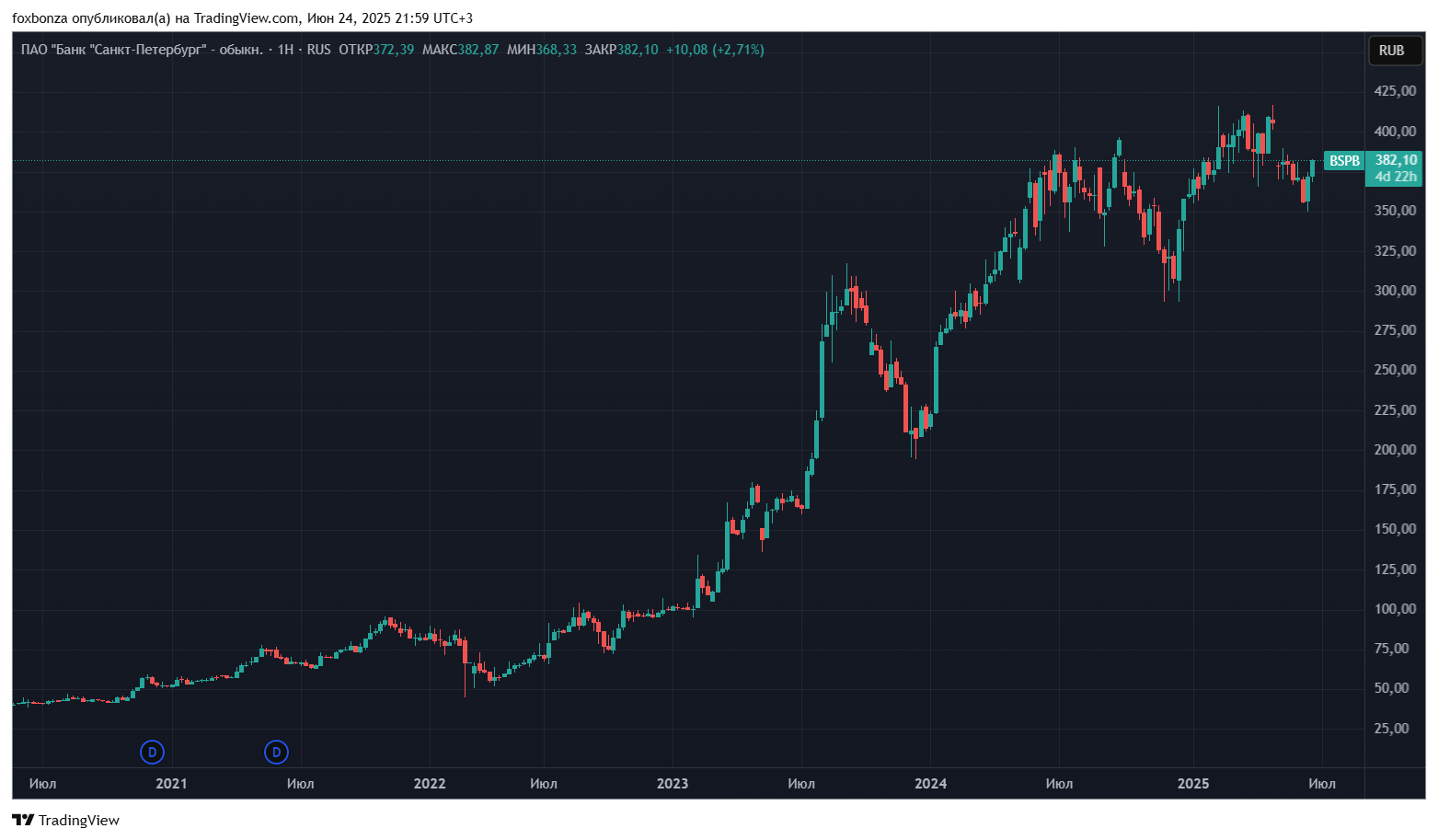1438x840 pixels.
Task: Click the RUS exchange label in header
Action: pos(318,50)
